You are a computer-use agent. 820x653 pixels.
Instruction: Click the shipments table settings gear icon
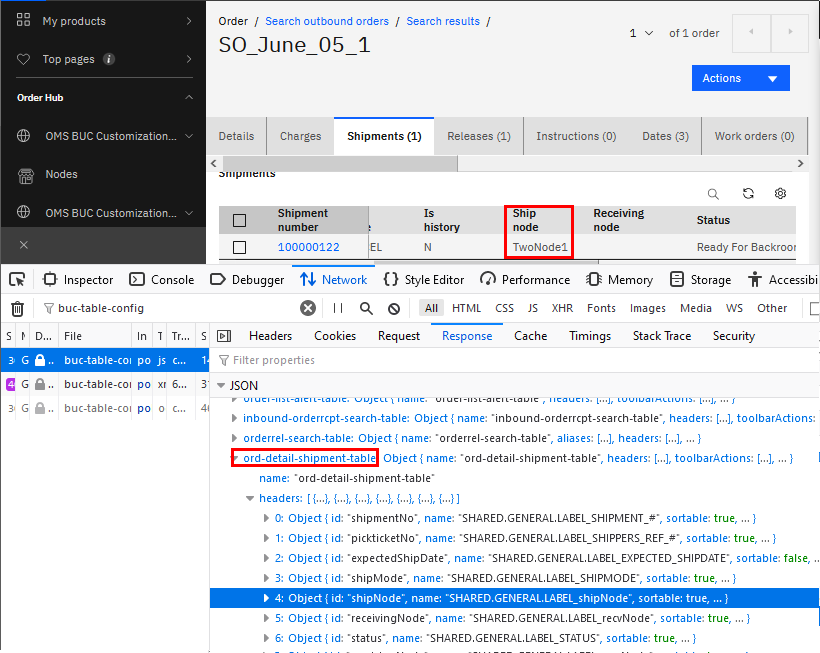click(x=780, y=194)
